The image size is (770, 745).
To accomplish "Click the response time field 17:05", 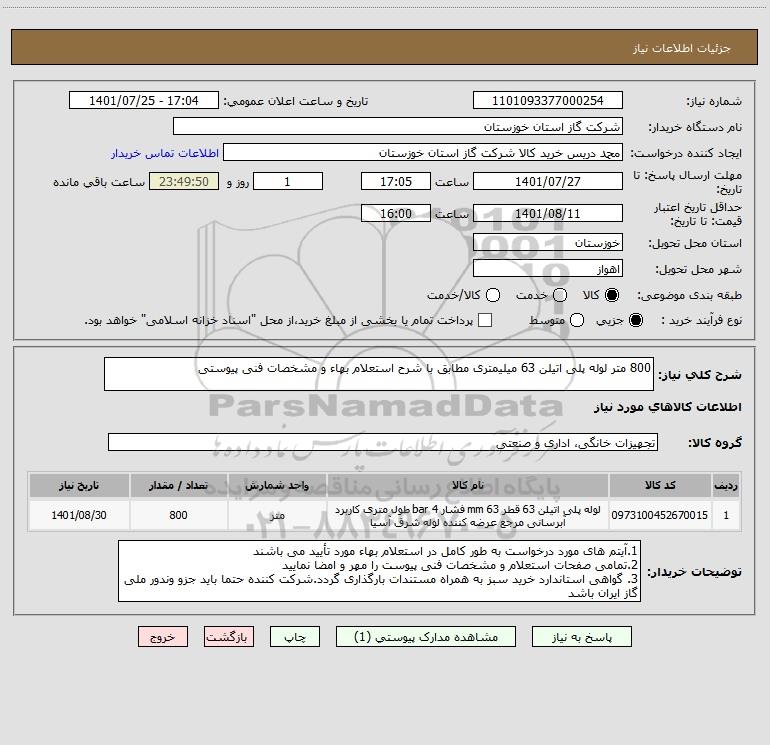I will (396, 181).
